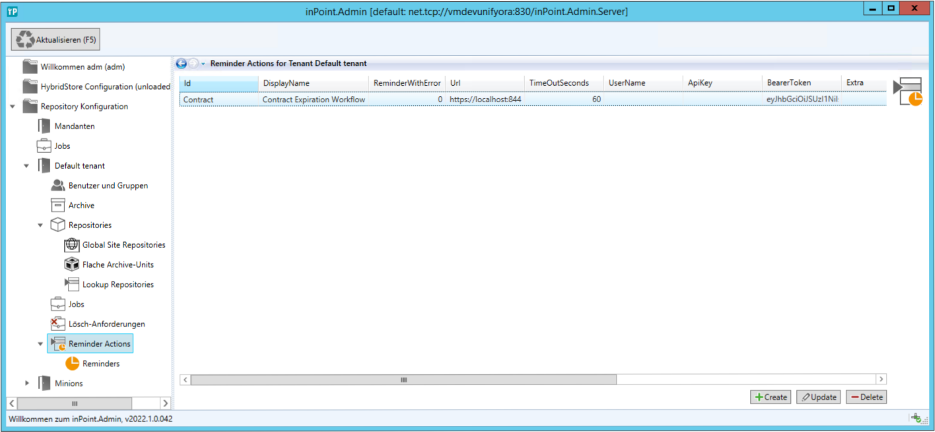Expand the Minions node
Image resolution: width=935 pixels, height=432 pixels.
27,383
